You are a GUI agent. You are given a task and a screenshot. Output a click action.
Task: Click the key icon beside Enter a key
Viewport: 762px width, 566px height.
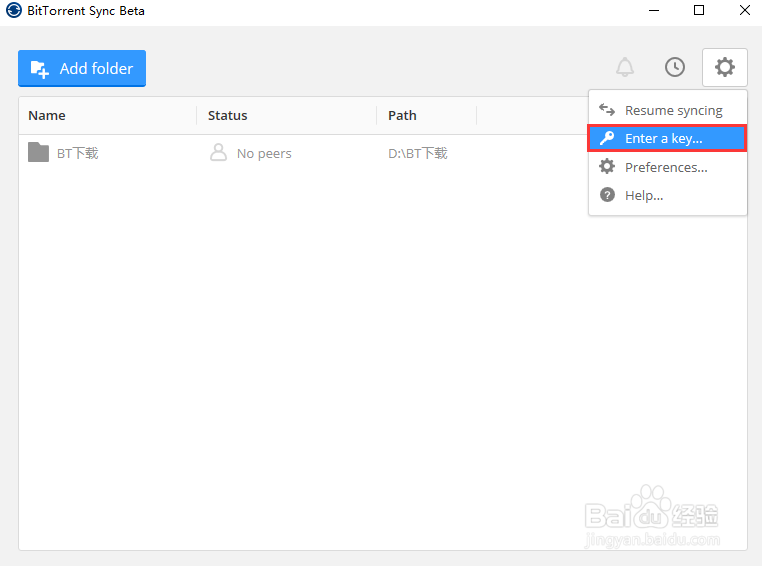[x=607, y=138]
